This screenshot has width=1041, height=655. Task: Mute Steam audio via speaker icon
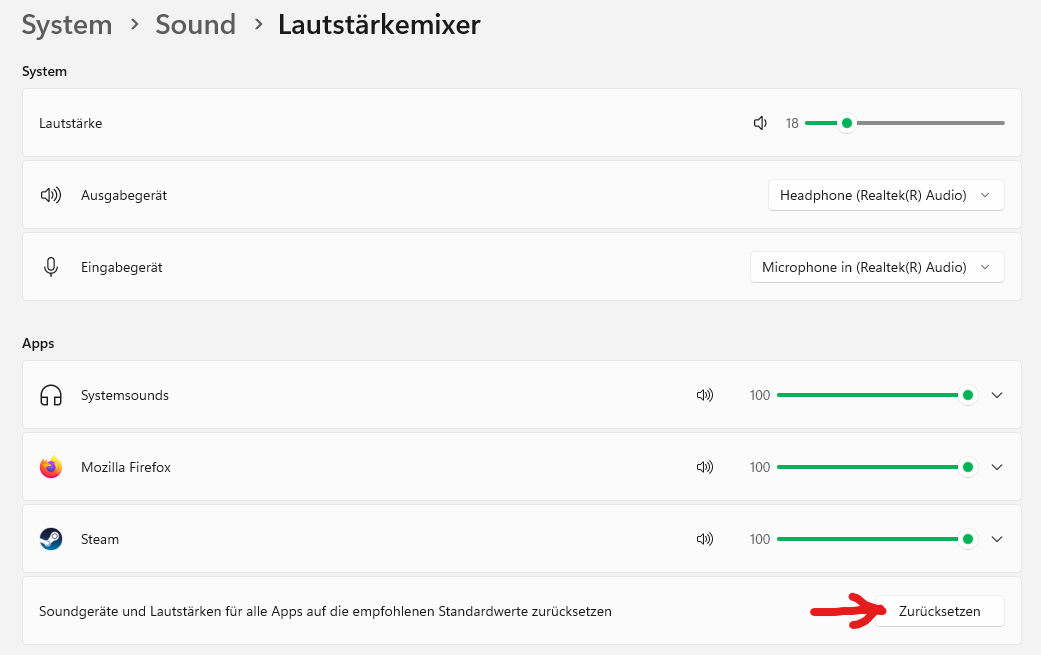click(x=705, y=539)
